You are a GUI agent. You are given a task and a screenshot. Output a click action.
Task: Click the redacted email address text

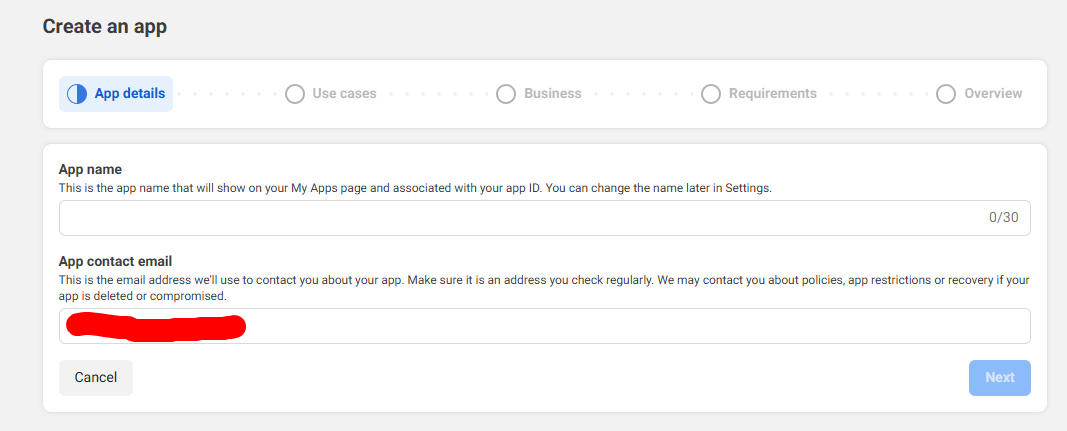pos(155,326)
